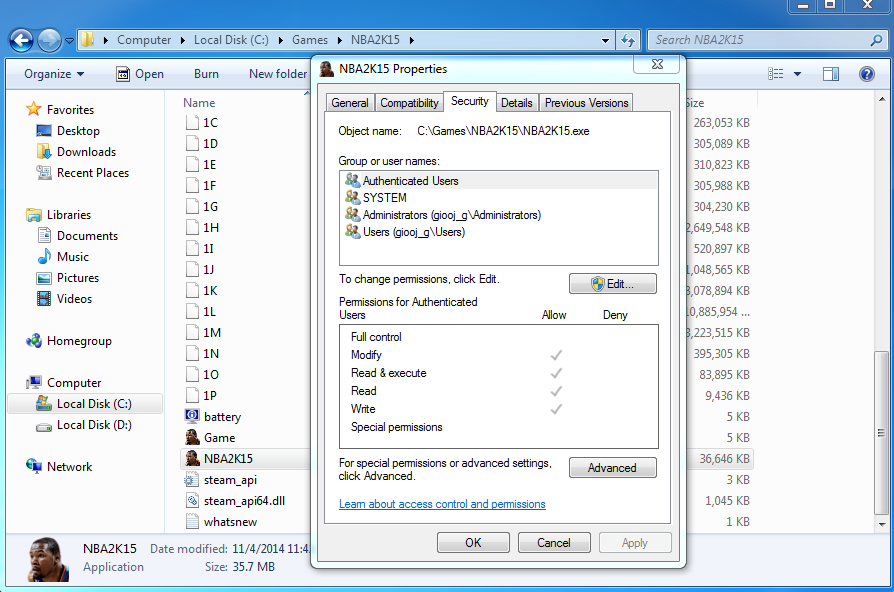The width and height of the screenshot is (894, 592).
Task: Open the Organize menu
Action: (54, 74)
